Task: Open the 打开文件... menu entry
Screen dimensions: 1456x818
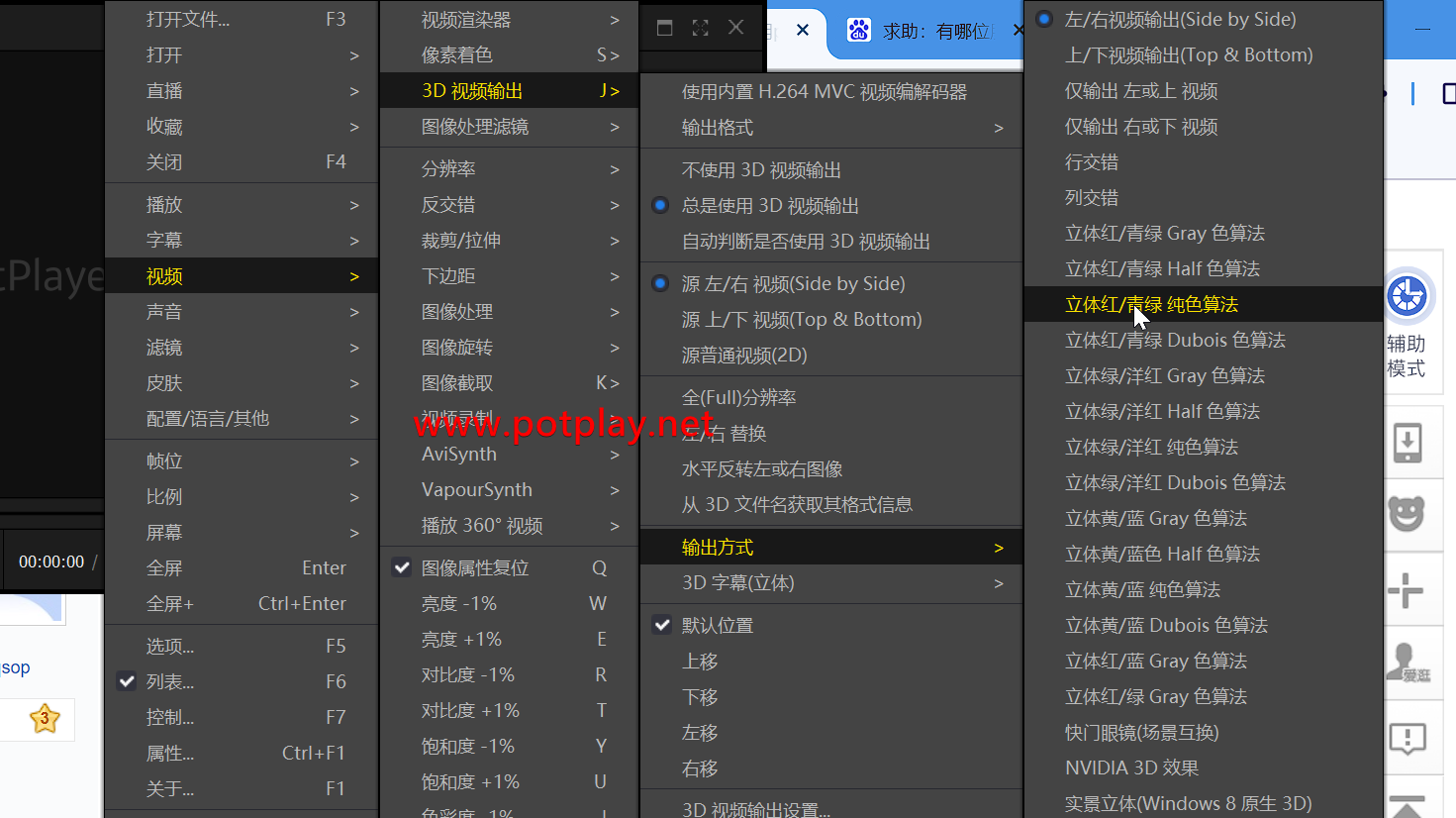Action: (242, 20)
